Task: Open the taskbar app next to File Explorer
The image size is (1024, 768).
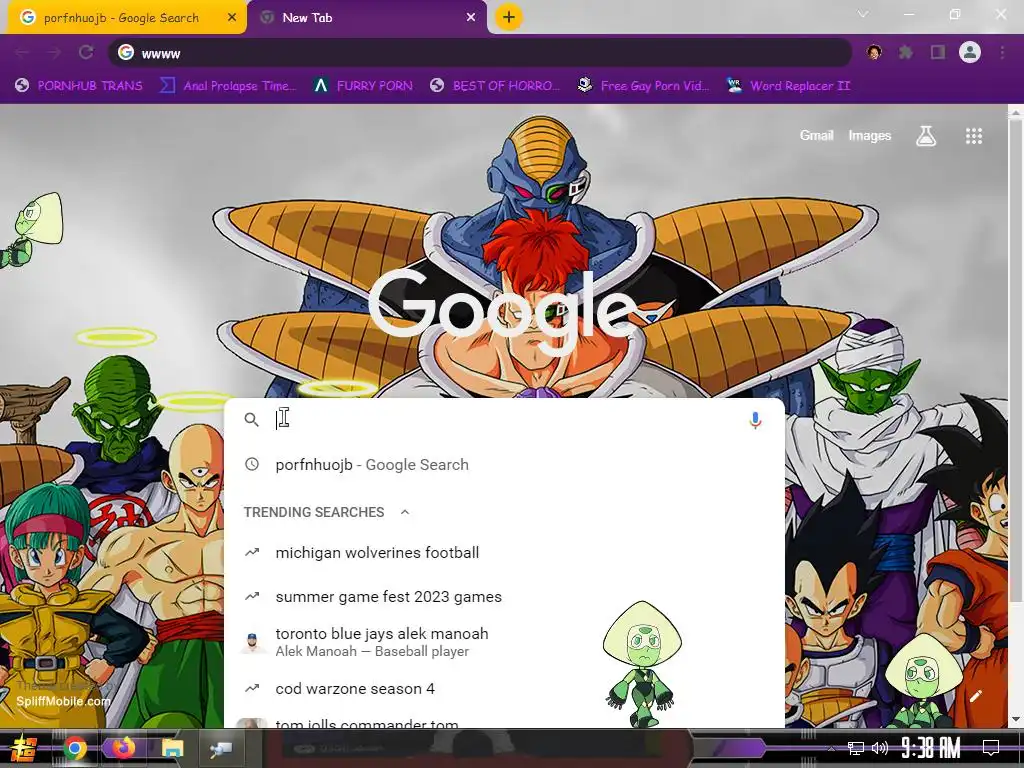Action: pos(221,748)
